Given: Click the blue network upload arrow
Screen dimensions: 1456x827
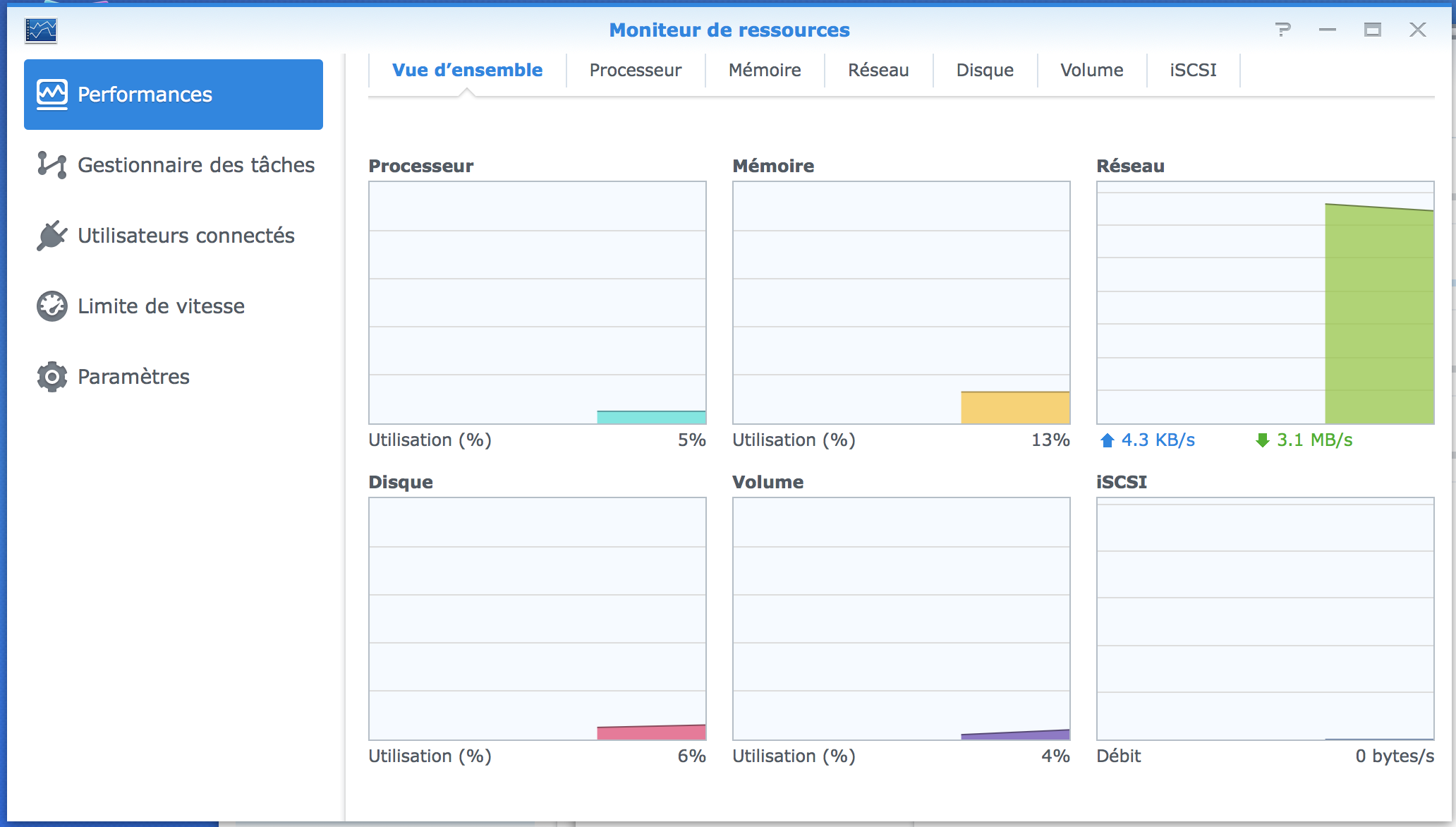Looking at the screenshot, I should click(x=1108, y=441).
